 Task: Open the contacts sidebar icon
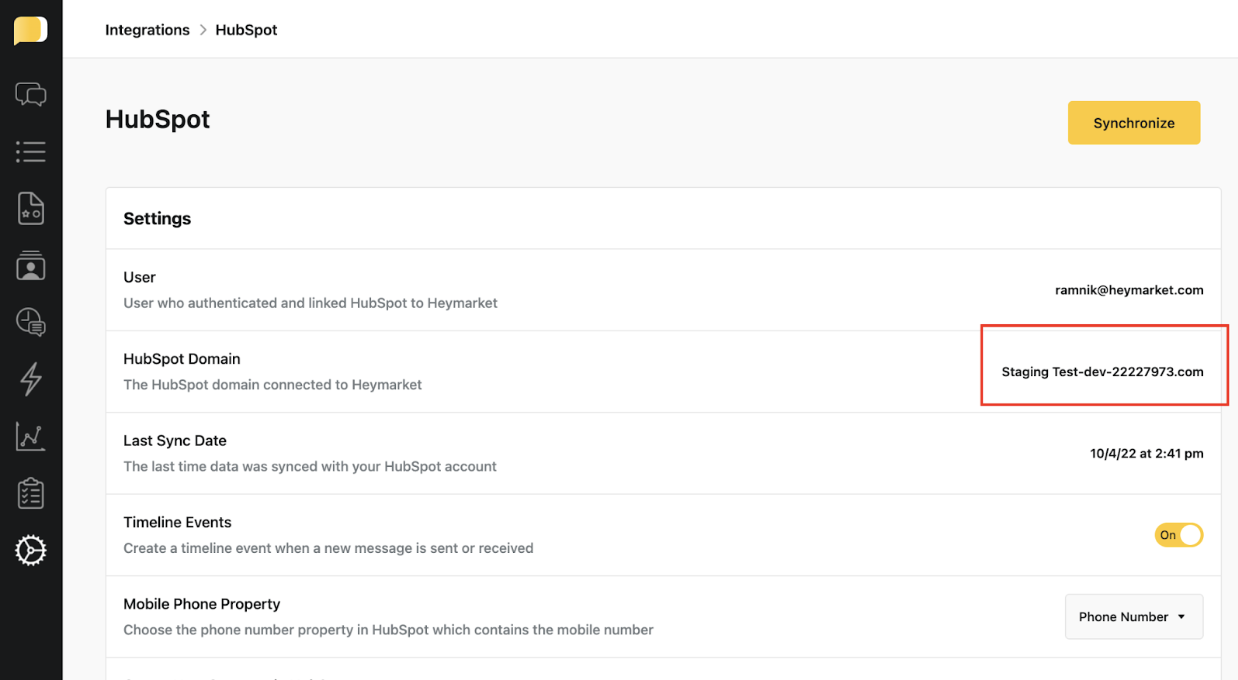tap(31, 266)
